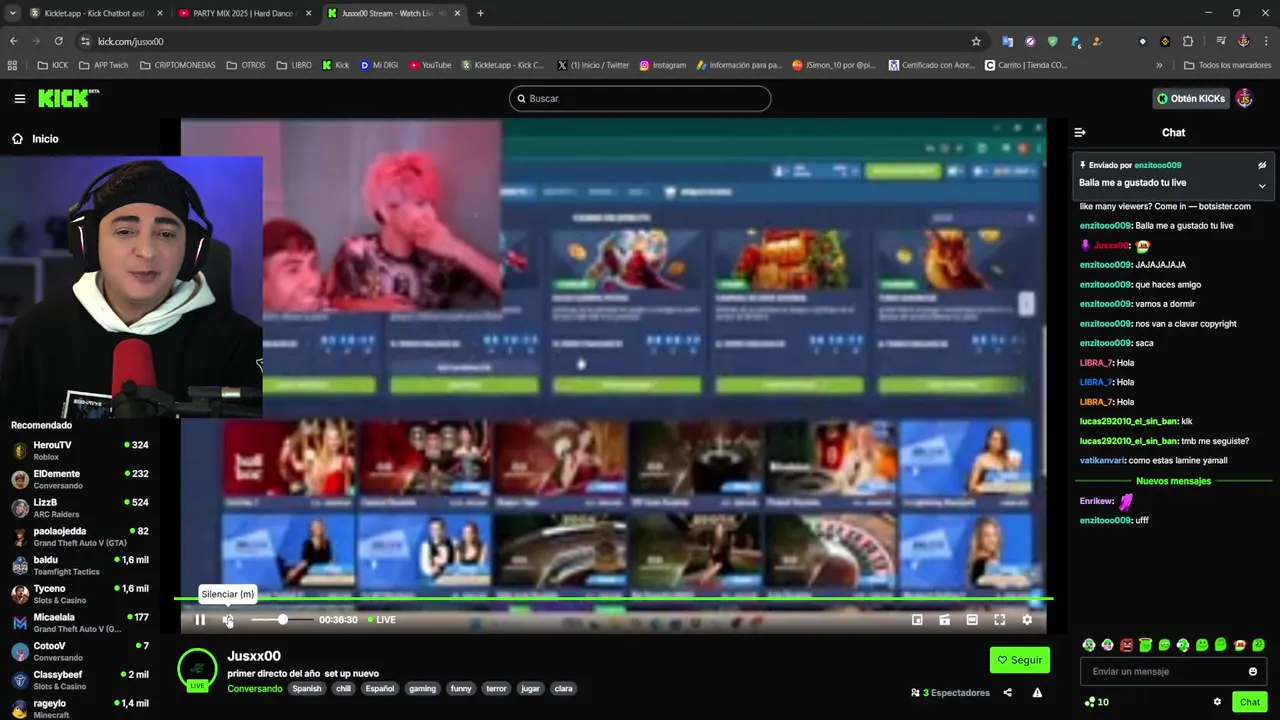The image size is (1280, 720).
Task: Open video player settings gear
Action: click(x=1027, y=620)
